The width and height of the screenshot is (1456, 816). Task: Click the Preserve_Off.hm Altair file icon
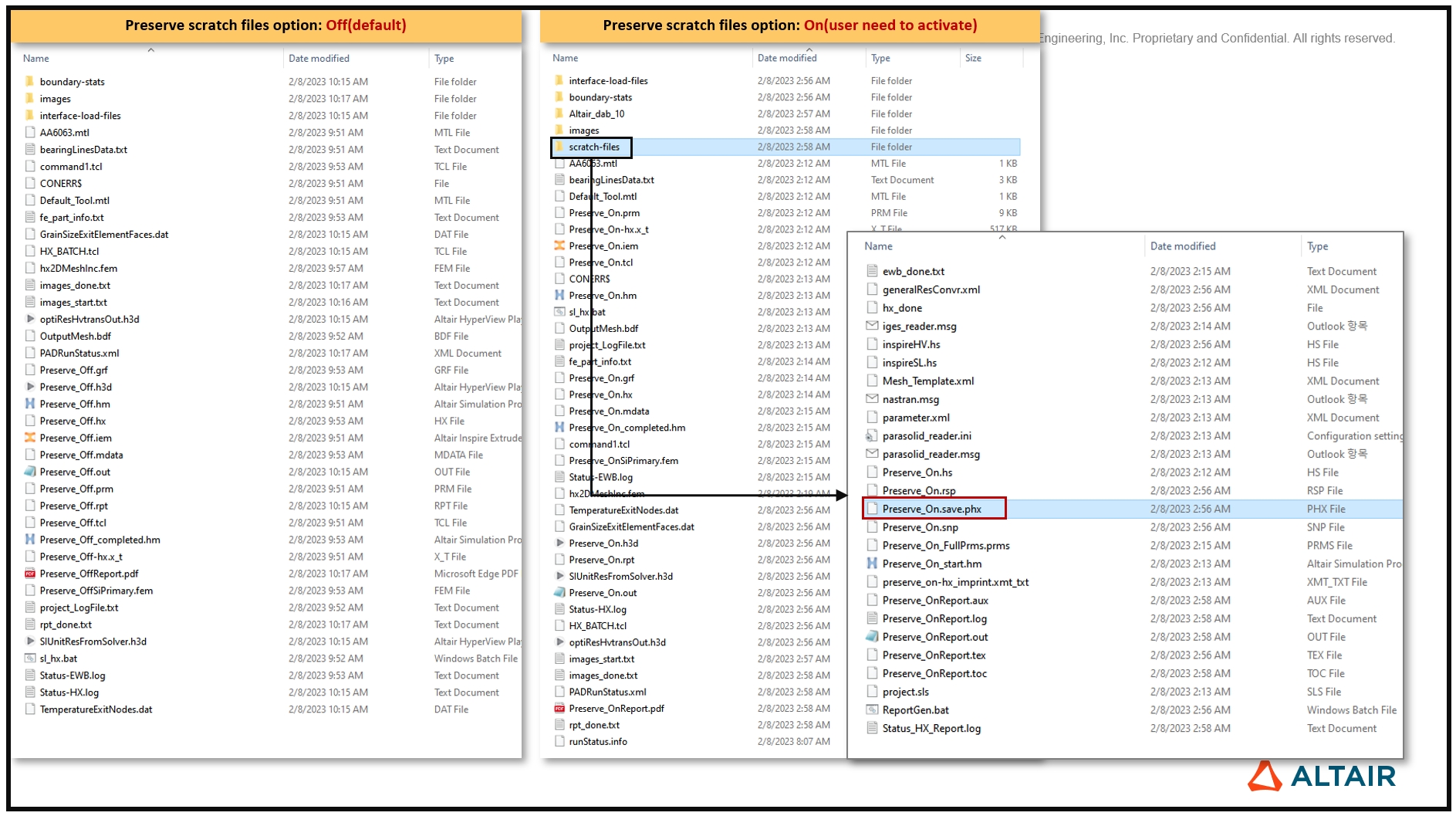coord(30,404)
